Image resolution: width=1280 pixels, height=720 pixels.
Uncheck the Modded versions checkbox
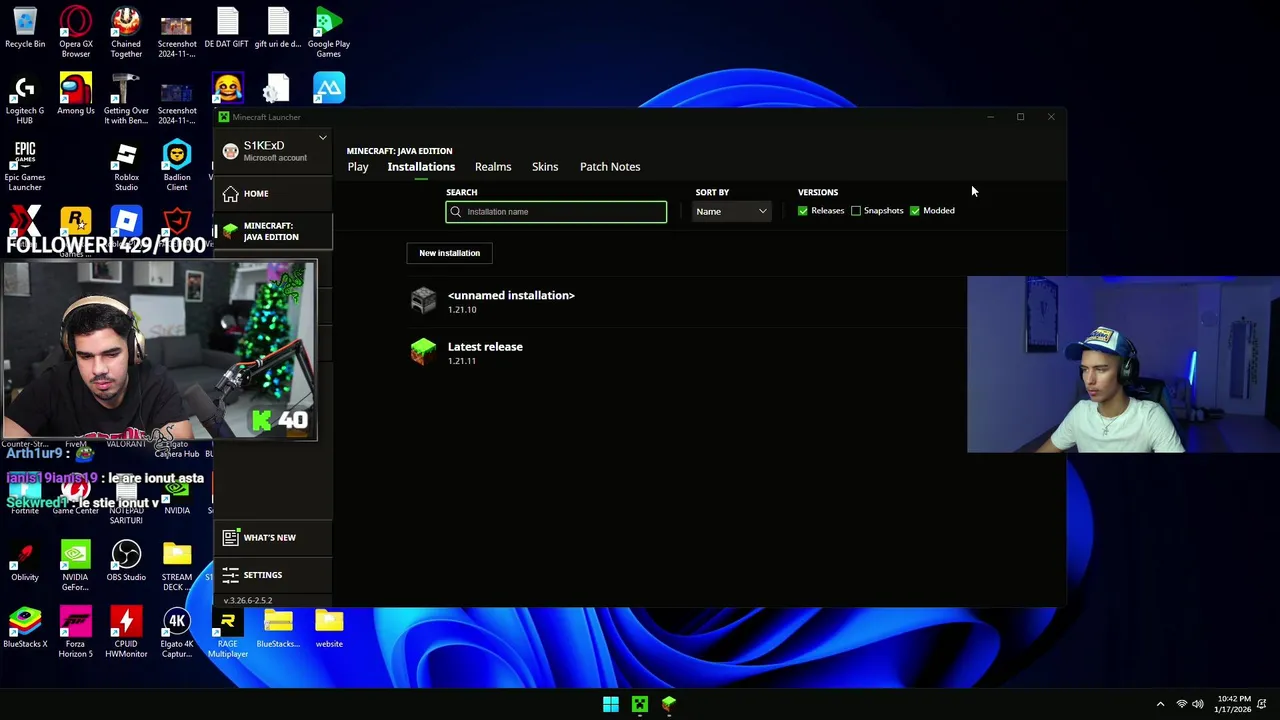(x=915, y=211)
